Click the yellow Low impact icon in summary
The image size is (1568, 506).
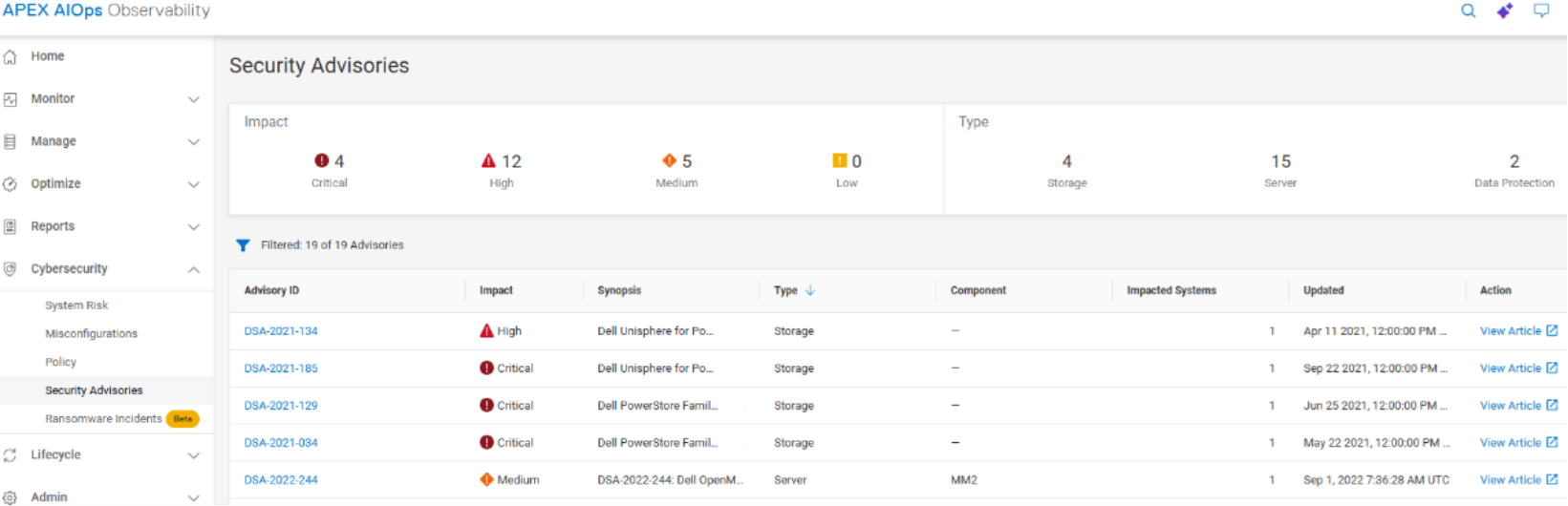pyautogui.click(x=840, y=160)
